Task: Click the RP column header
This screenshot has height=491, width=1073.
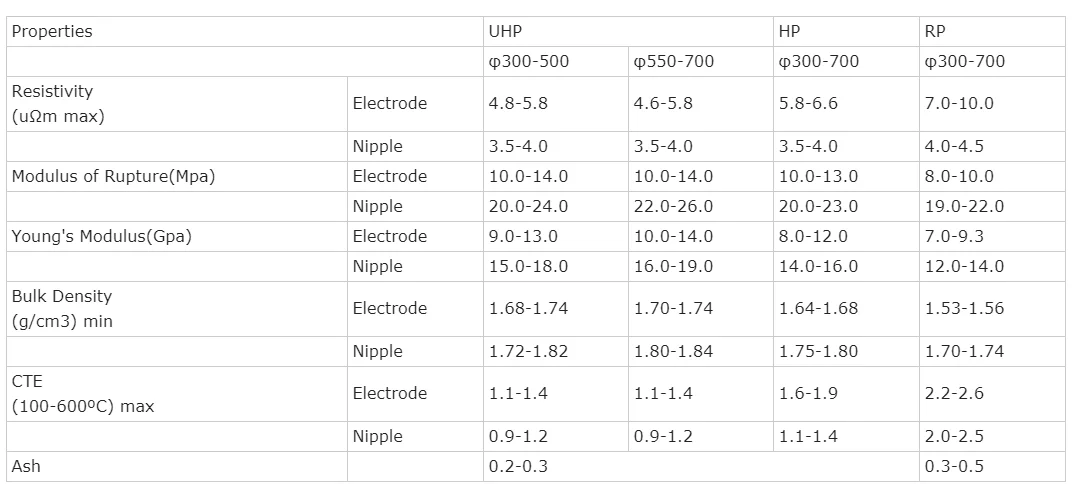Action: point(935,31)
